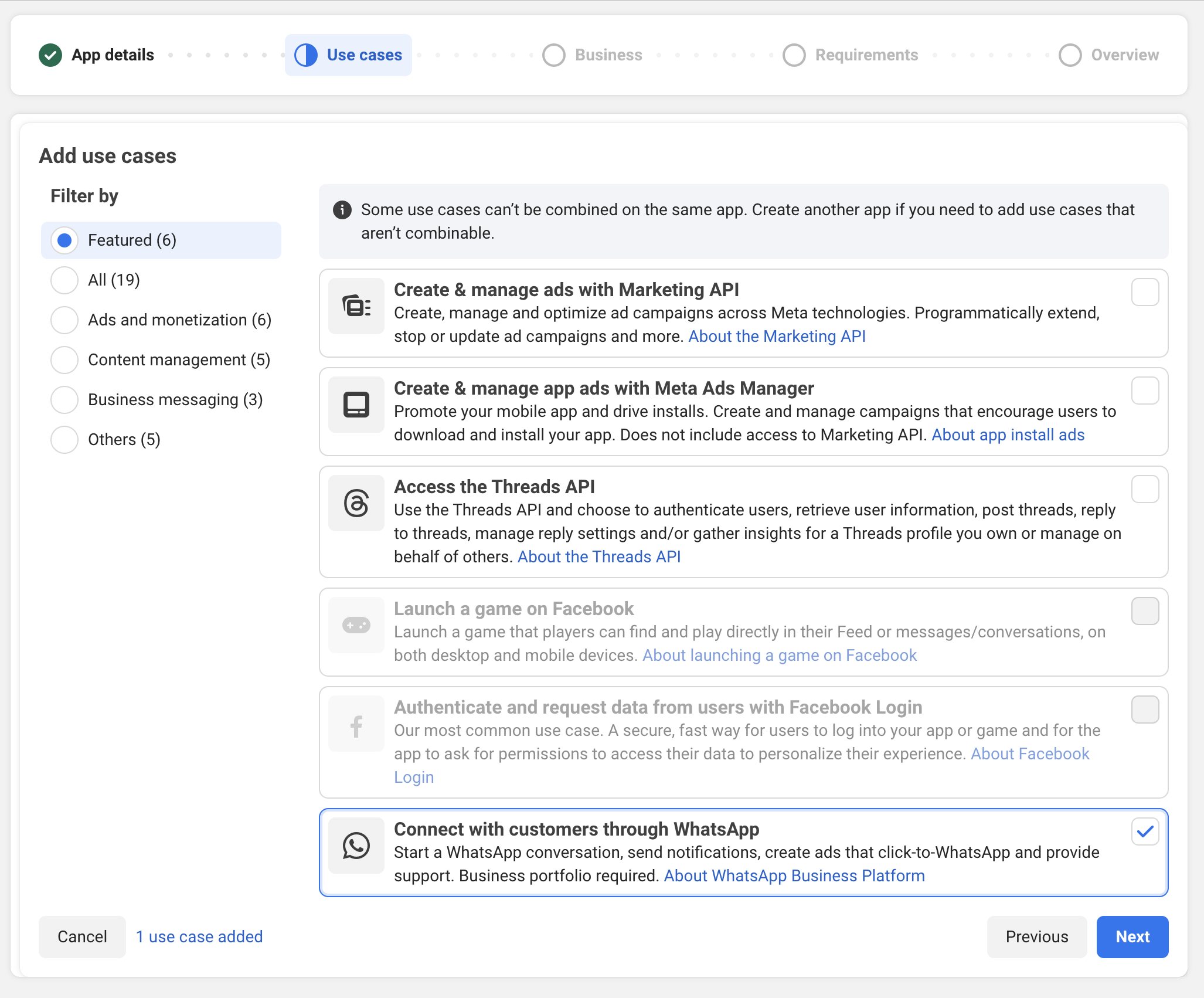Select the All (19) filter
Viewport: 1204px width, 998px height.
coord(64,280)
